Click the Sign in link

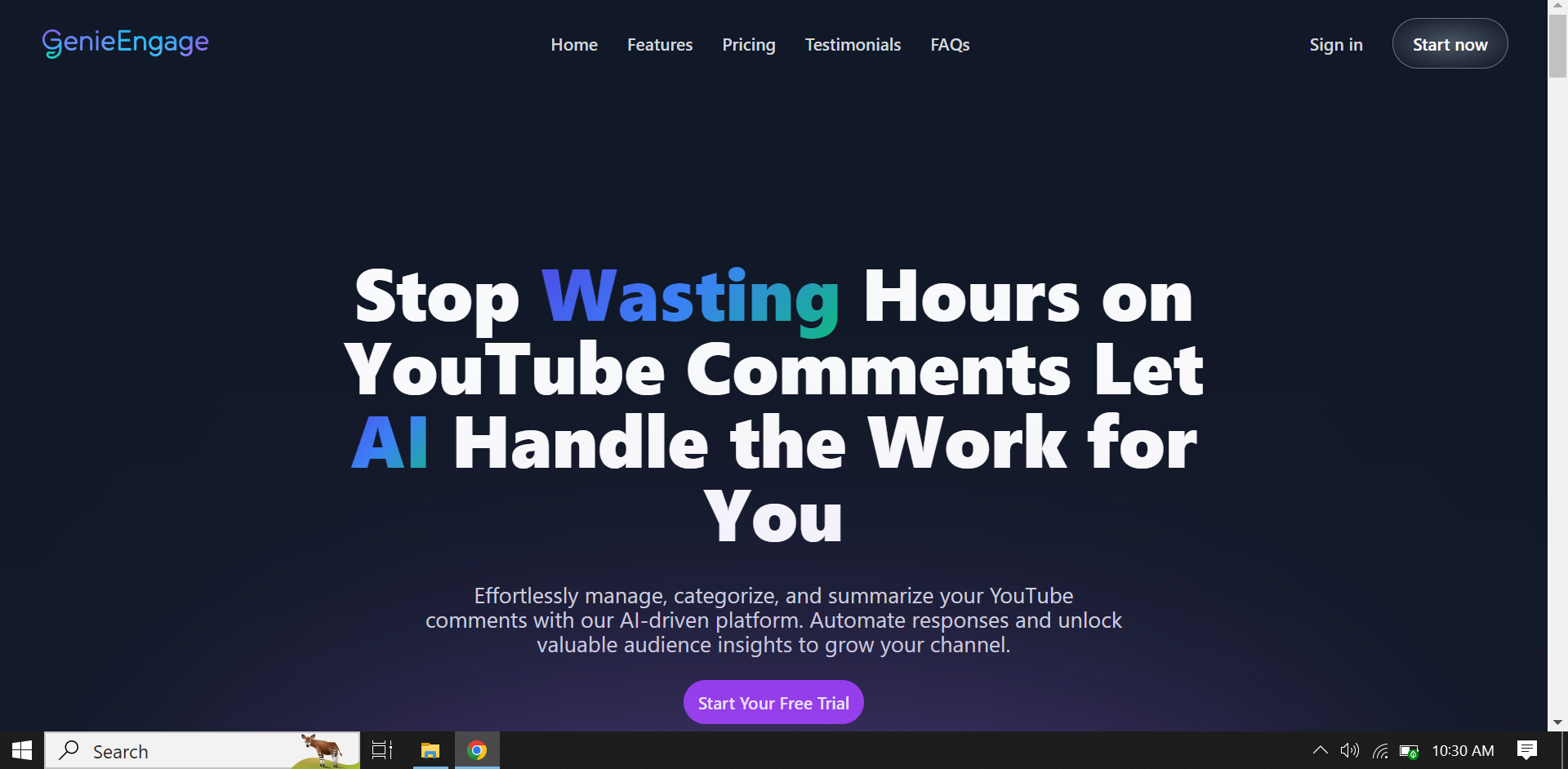click(1336, 45)
